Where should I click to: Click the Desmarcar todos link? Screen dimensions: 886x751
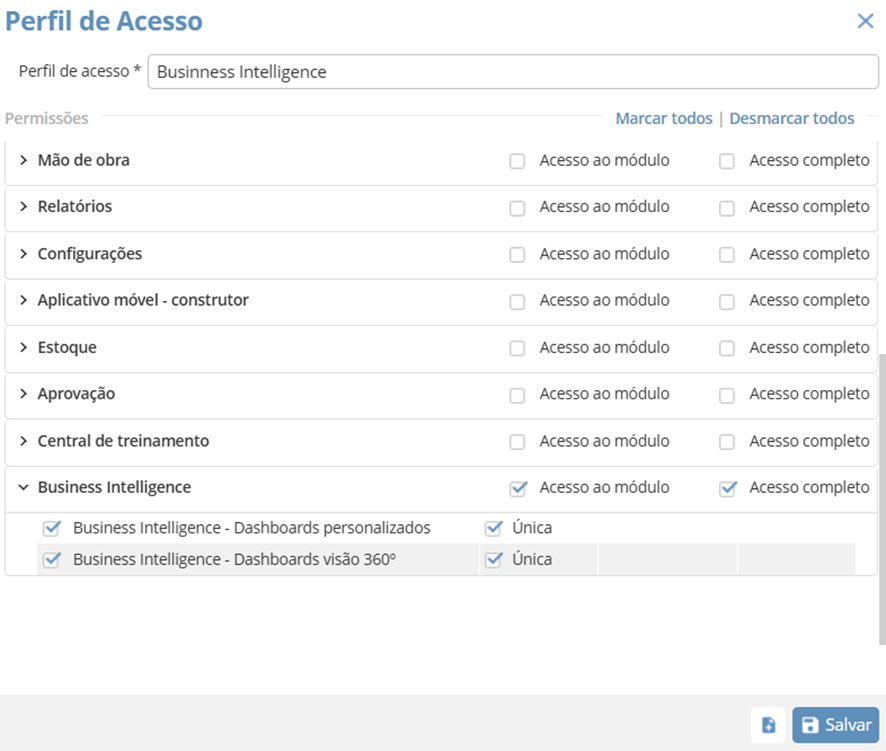791,118
